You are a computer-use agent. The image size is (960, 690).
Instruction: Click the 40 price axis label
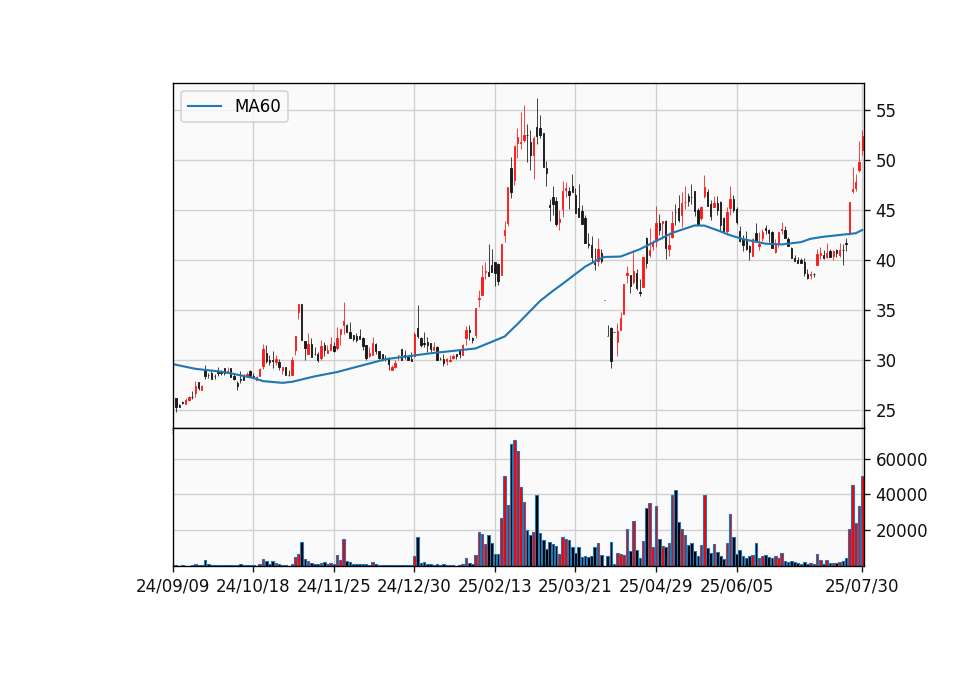885,261
